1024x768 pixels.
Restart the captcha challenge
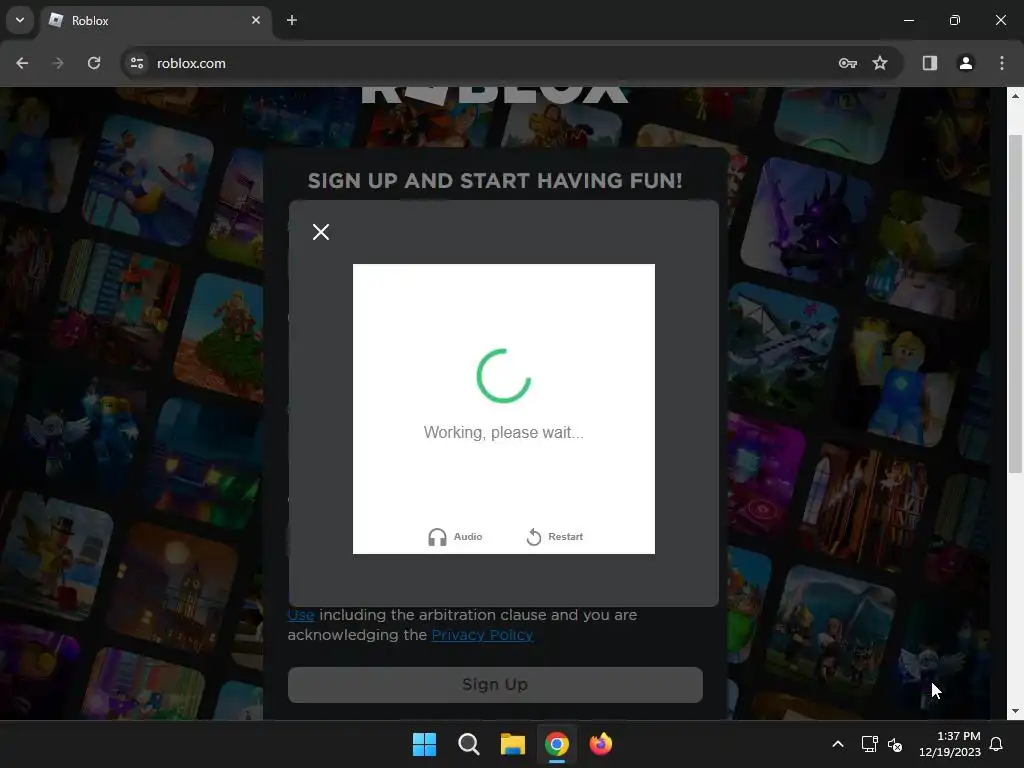coord(554,537)
